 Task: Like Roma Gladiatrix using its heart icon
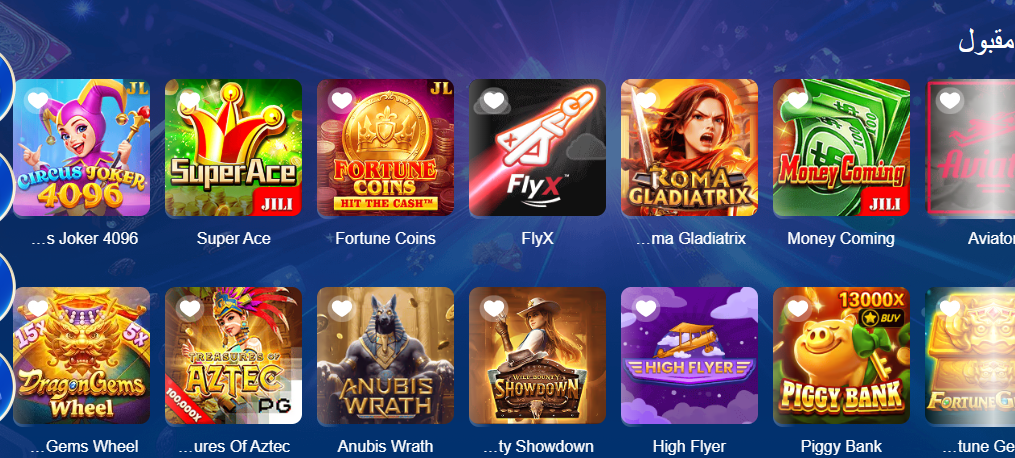(646, 100)
